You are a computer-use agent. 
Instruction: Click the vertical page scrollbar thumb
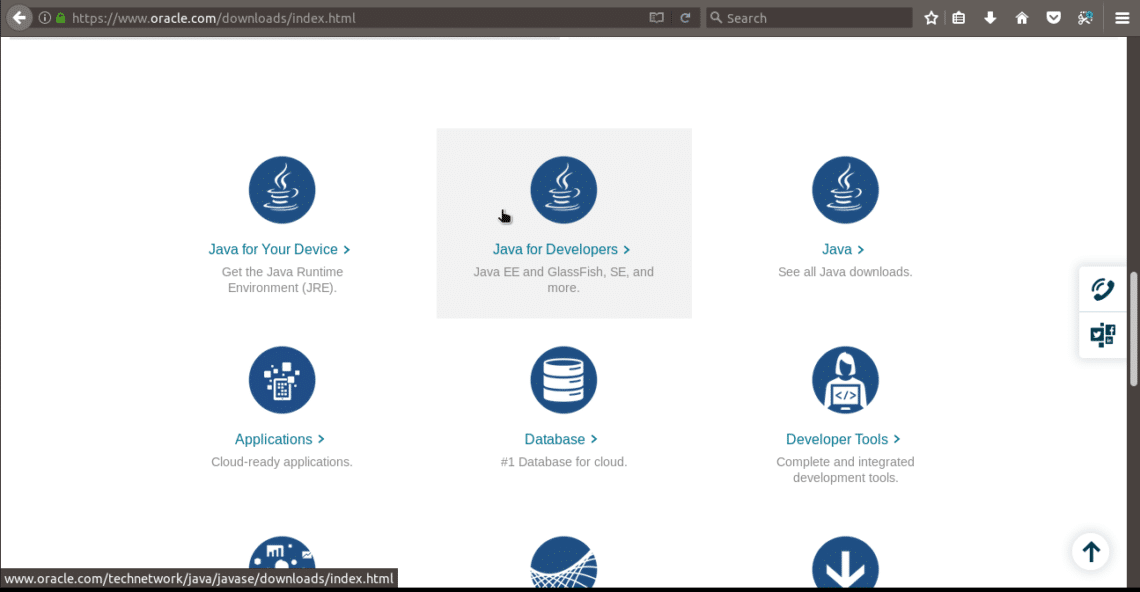coord(1133,329)
